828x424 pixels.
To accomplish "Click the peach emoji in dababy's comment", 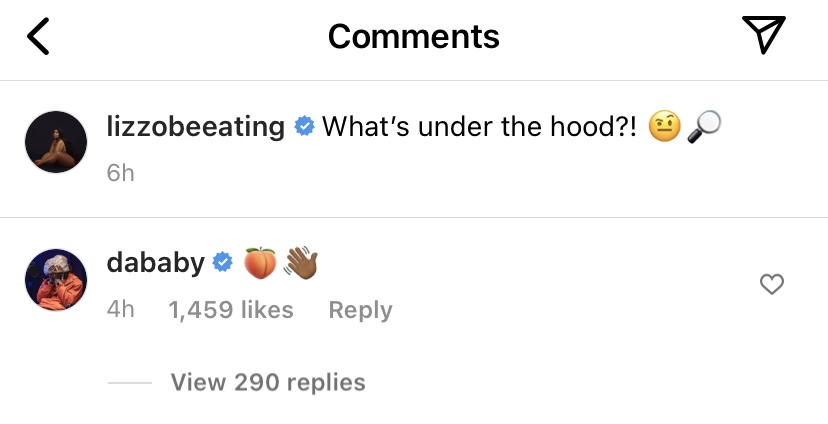I will (260, 262).
